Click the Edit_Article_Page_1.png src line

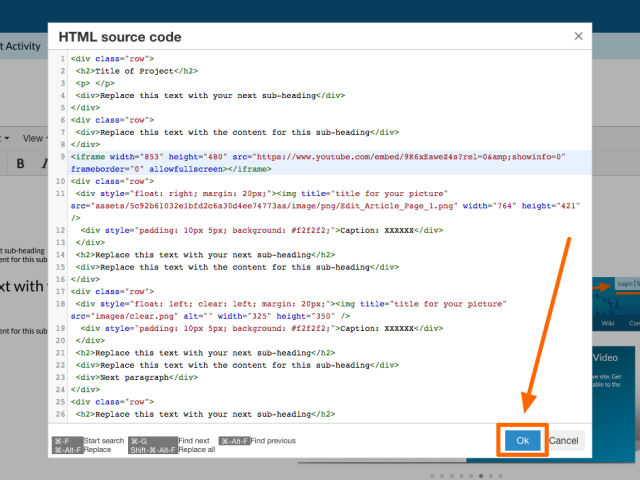pyautogui.click(x=325, y=206)
